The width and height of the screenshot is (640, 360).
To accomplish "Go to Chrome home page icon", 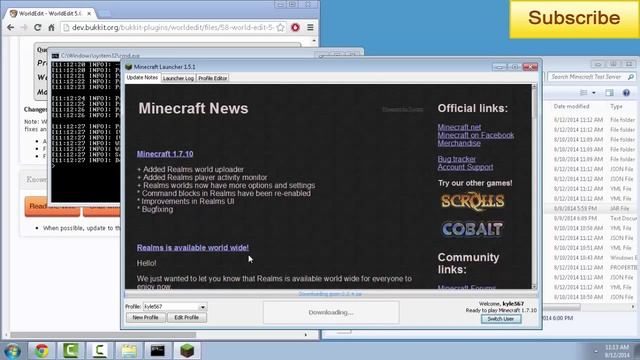I will pos(51,28).
